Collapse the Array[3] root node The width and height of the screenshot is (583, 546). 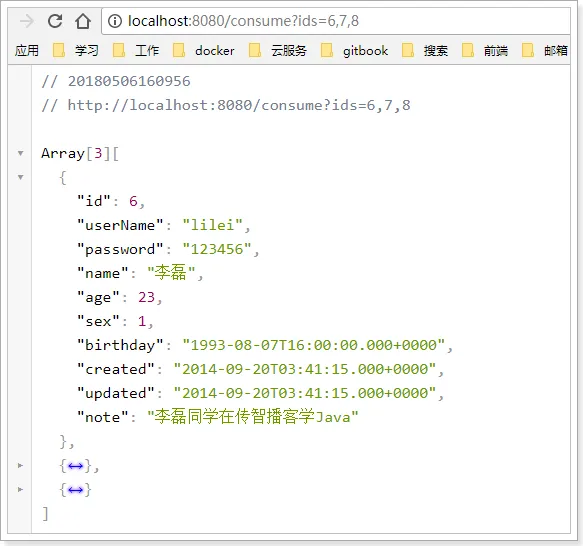point(21,153)
